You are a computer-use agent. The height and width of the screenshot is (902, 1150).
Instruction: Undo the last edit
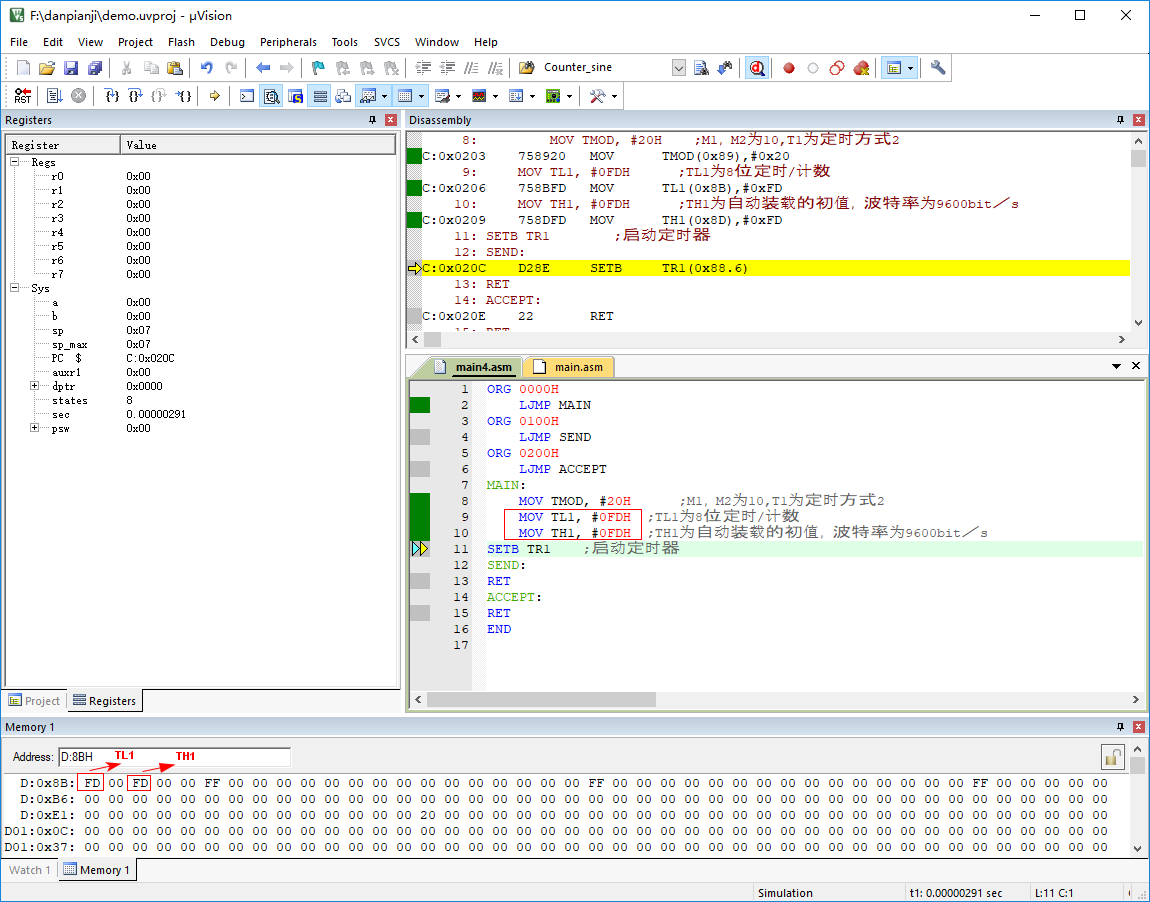(207, 68)
